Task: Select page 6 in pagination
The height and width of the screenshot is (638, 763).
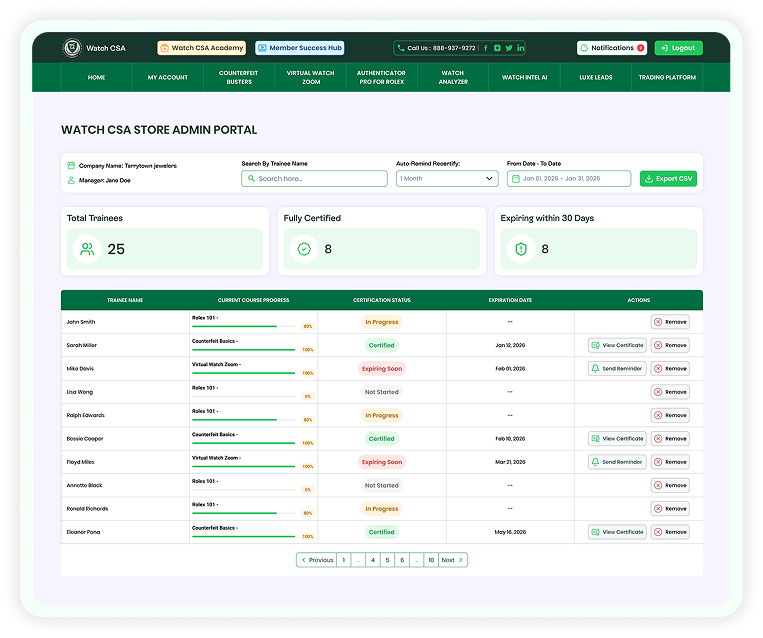Action: pyautogui.click(x=402, y=560)
